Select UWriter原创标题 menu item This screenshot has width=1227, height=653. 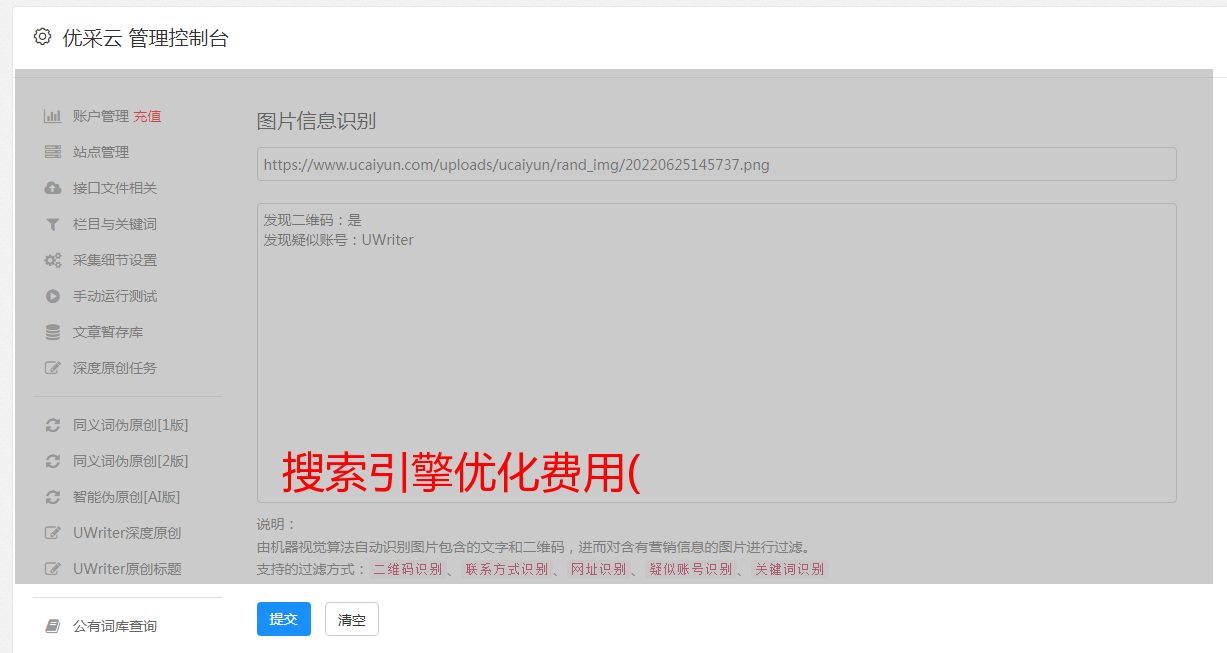[x=127, y=569]
